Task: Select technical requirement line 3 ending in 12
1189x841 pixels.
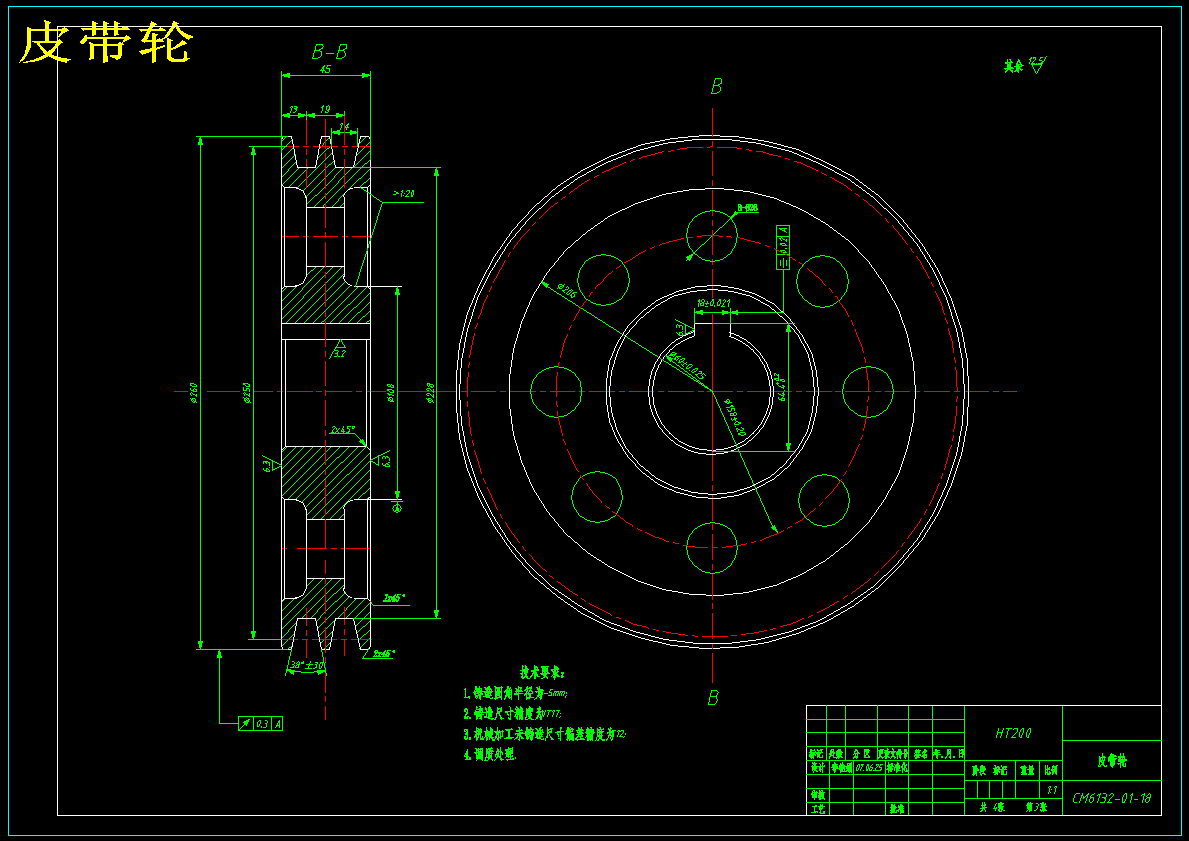Action: 544,734
